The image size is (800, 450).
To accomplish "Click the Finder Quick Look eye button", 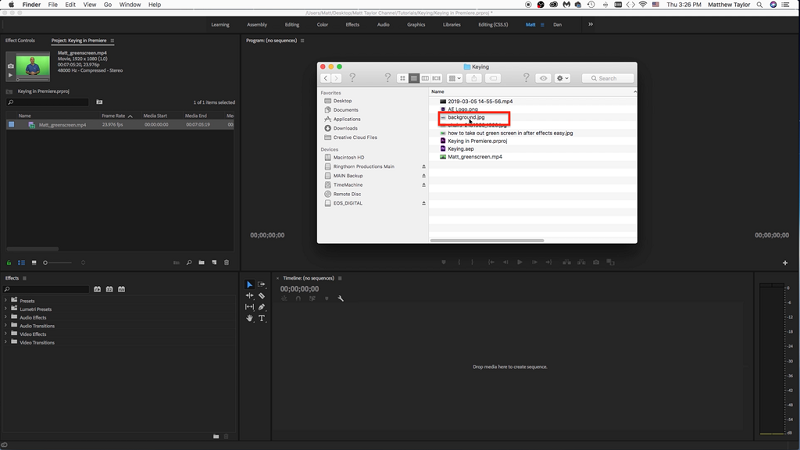I will pyautogui.click(x=543, y=78).
